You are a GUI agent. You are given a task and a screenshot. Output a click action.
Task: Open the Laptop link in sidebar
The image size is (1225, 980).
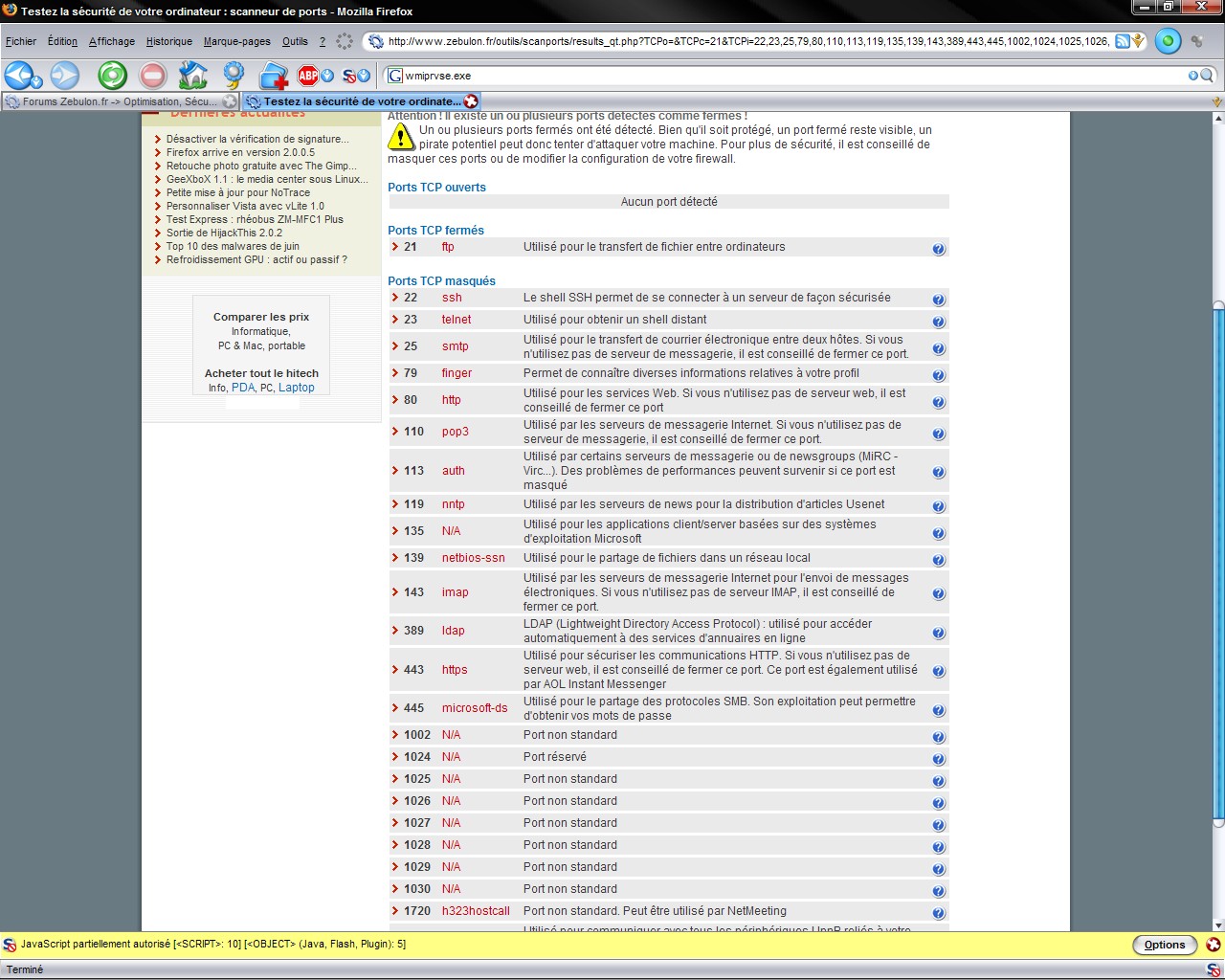coord(296,388)
